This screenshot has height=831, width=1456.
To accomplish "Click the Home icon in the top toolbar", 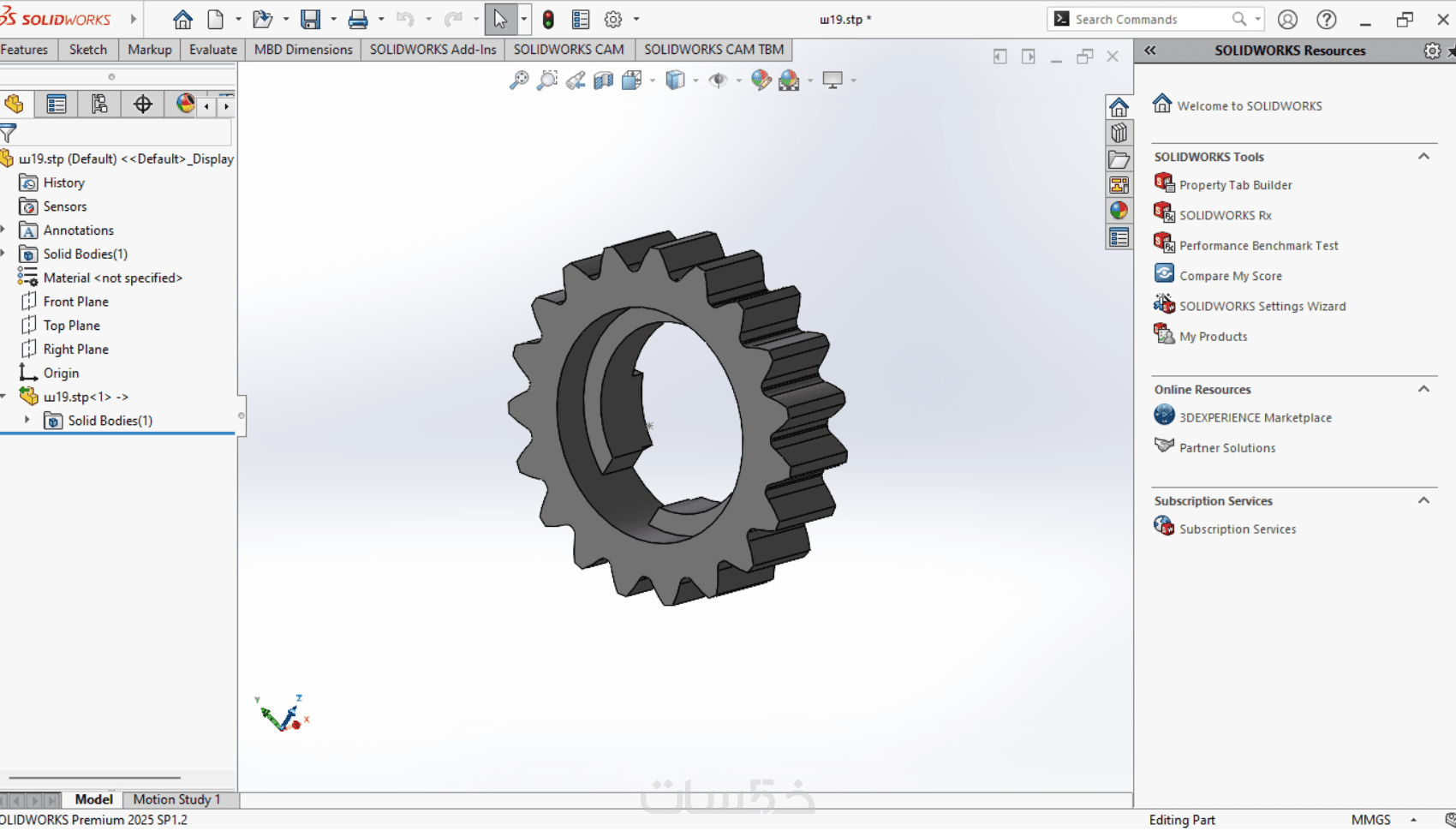I will 182,19.
